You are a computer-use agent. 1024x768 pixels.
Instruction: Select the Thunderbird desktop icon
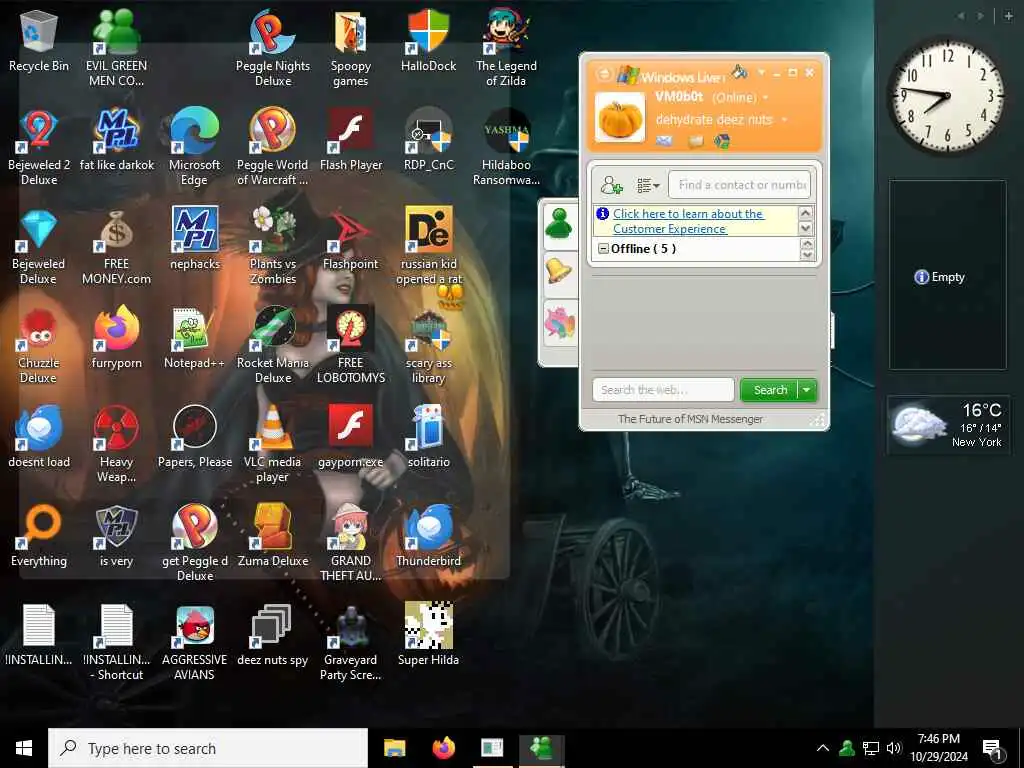point(428,536)
